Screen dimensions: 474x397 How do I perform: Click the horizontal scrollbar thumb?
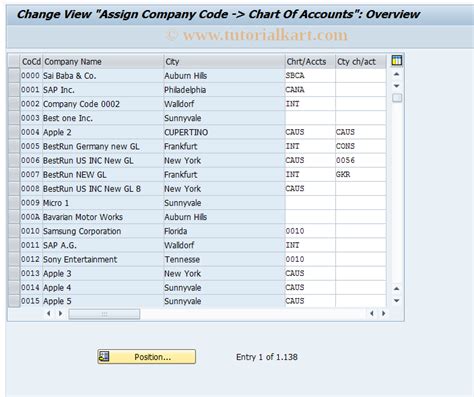tap(104, 314)
